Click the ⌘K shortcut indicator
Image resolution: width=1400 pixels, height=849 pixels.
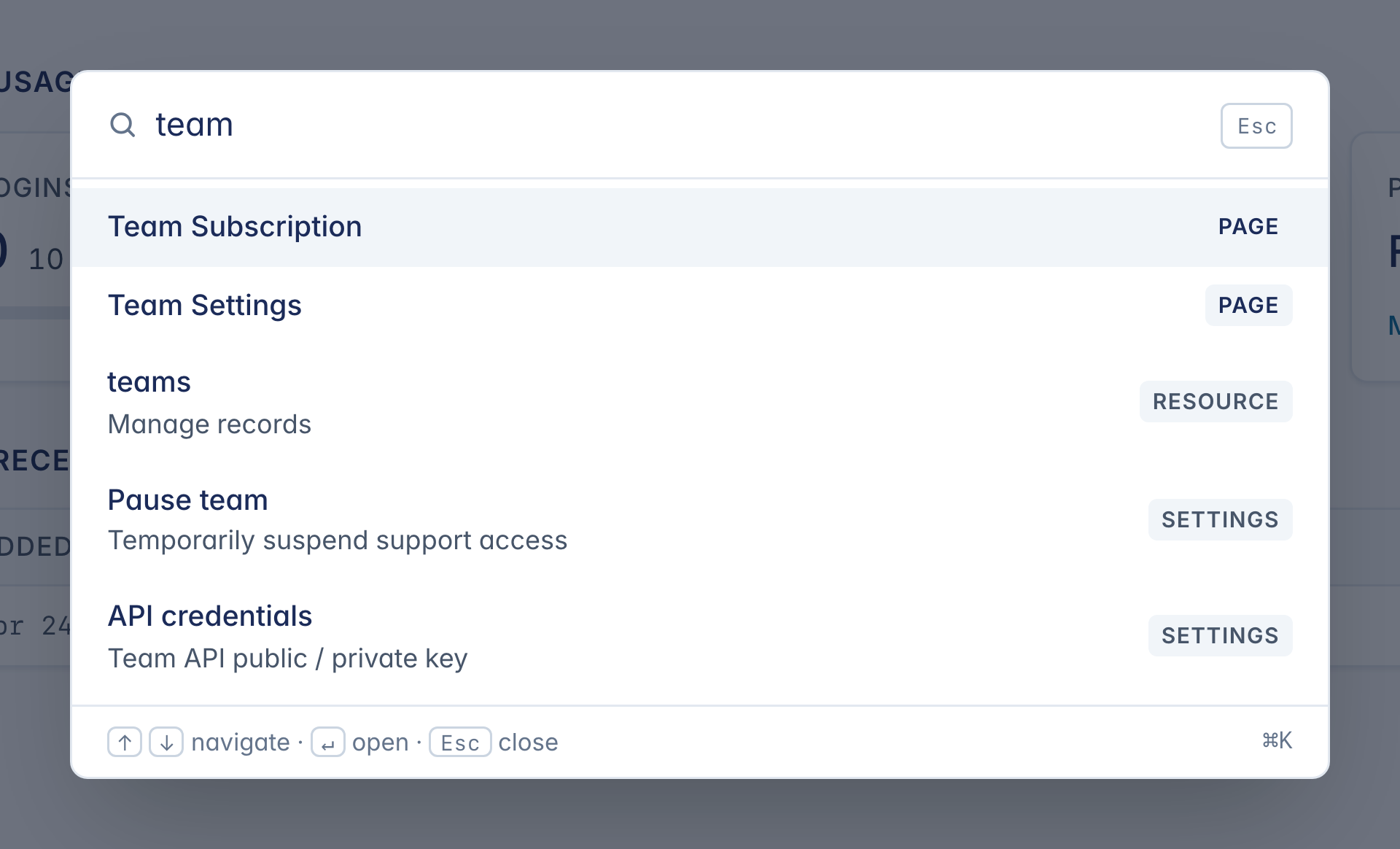click(x=1277, y=741)
